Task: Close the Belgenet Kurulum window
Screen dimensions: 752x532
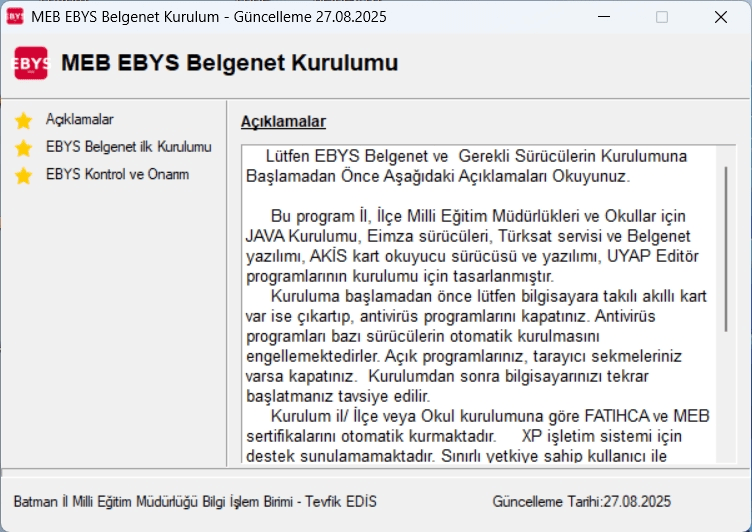Action: point(721,17)
